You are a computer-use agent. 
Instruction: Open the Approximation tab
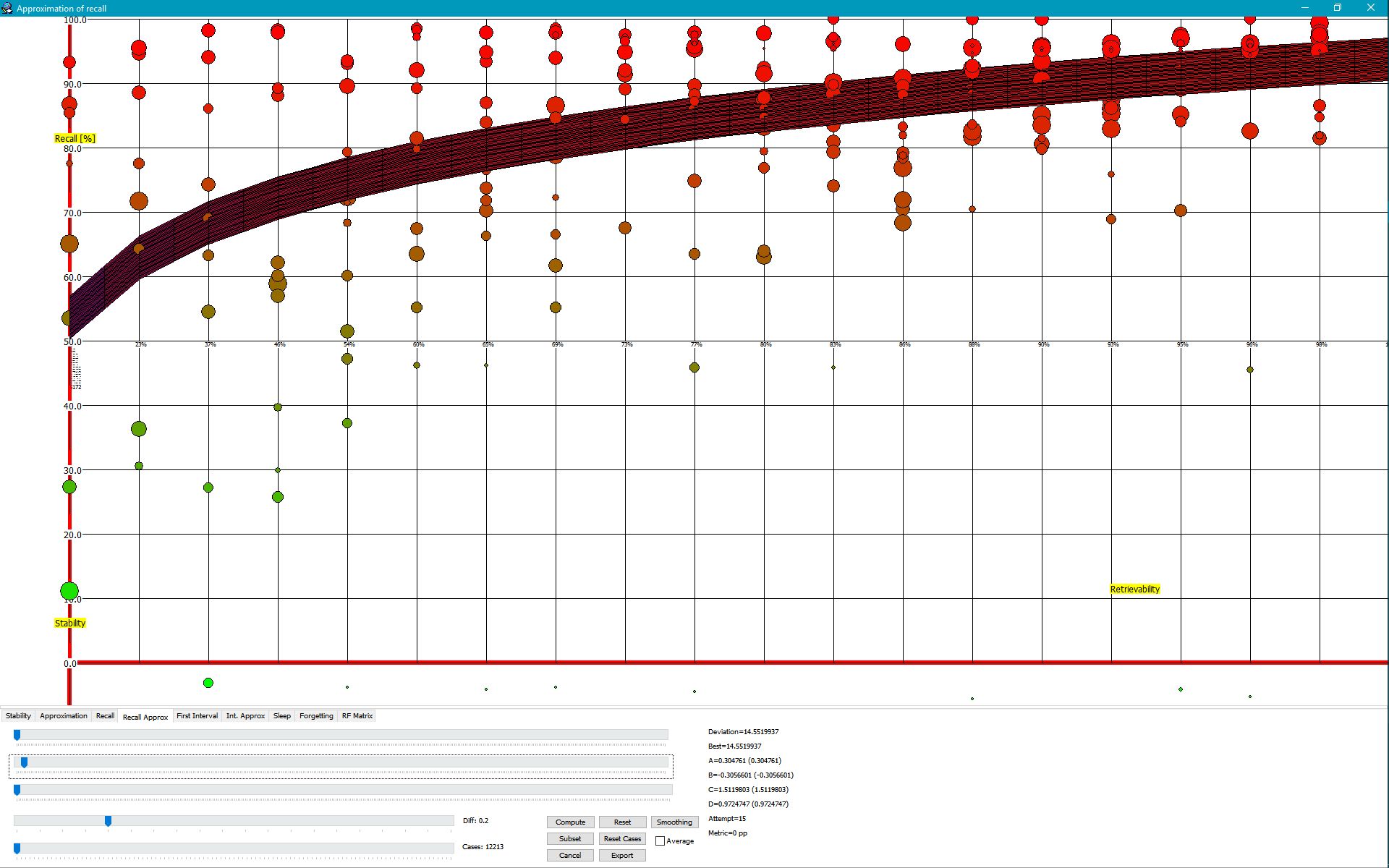click(64, 716)
